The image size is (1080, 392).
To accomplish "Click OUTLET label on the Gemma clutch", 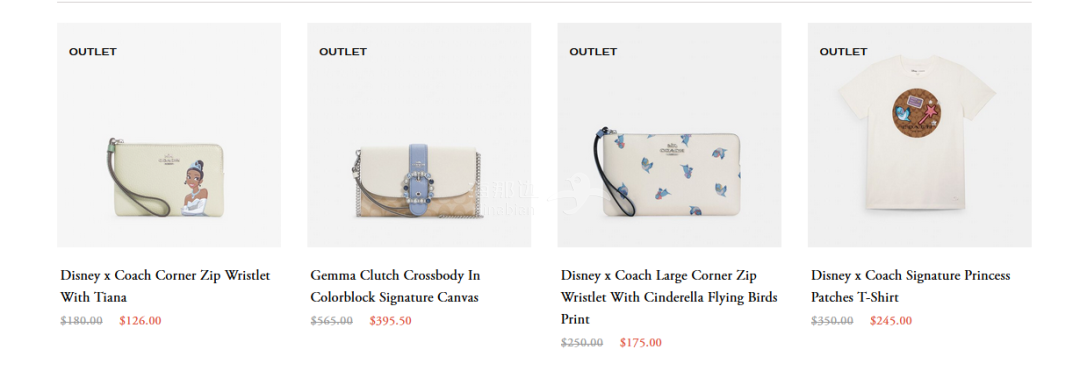I will tap(343, 52).
